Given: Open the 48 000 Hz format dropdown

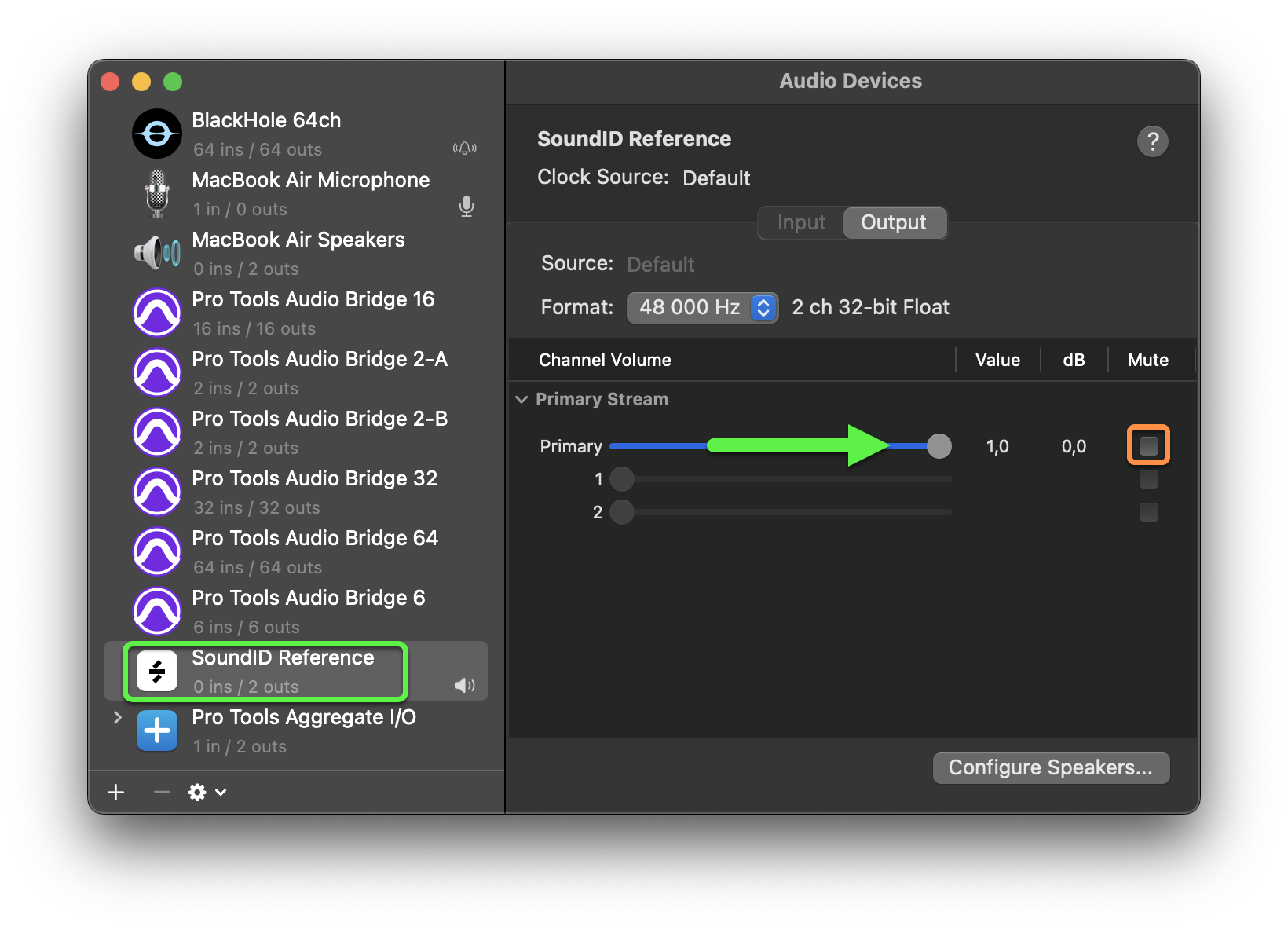Looking at the screenshot, I should coord(702,307).
